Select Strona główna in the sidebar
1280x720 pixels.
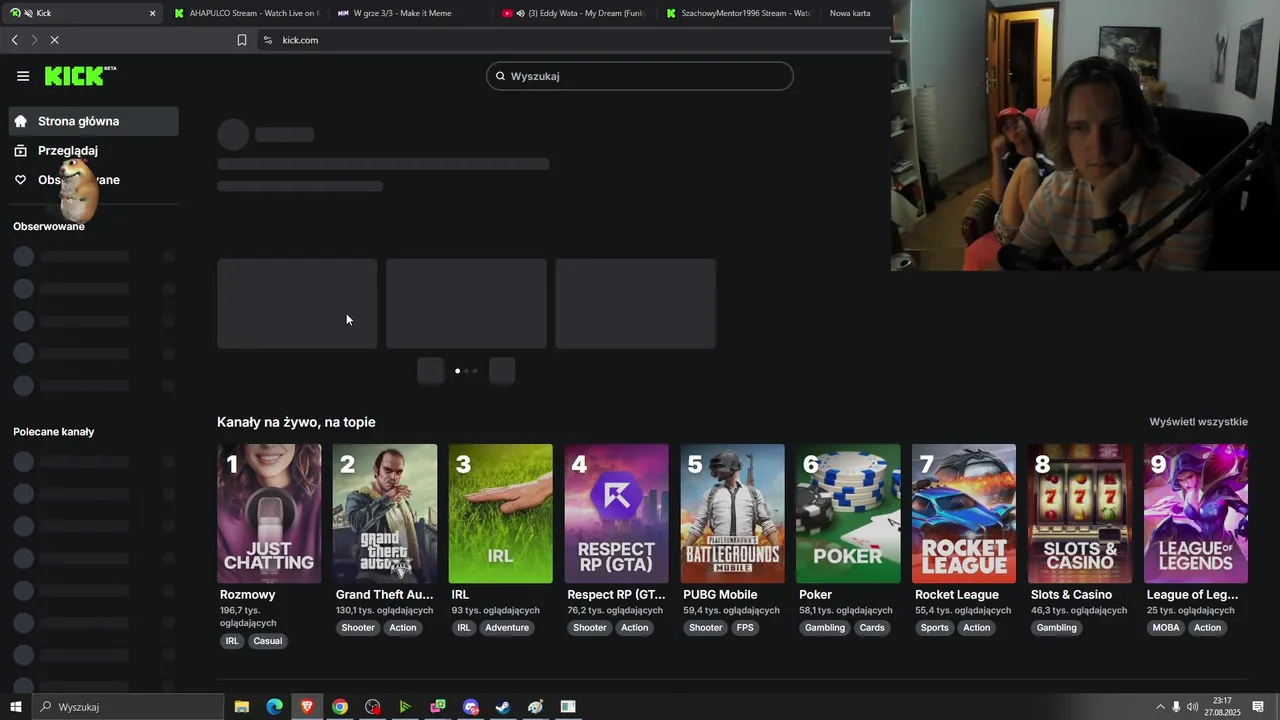coord(94,121)
